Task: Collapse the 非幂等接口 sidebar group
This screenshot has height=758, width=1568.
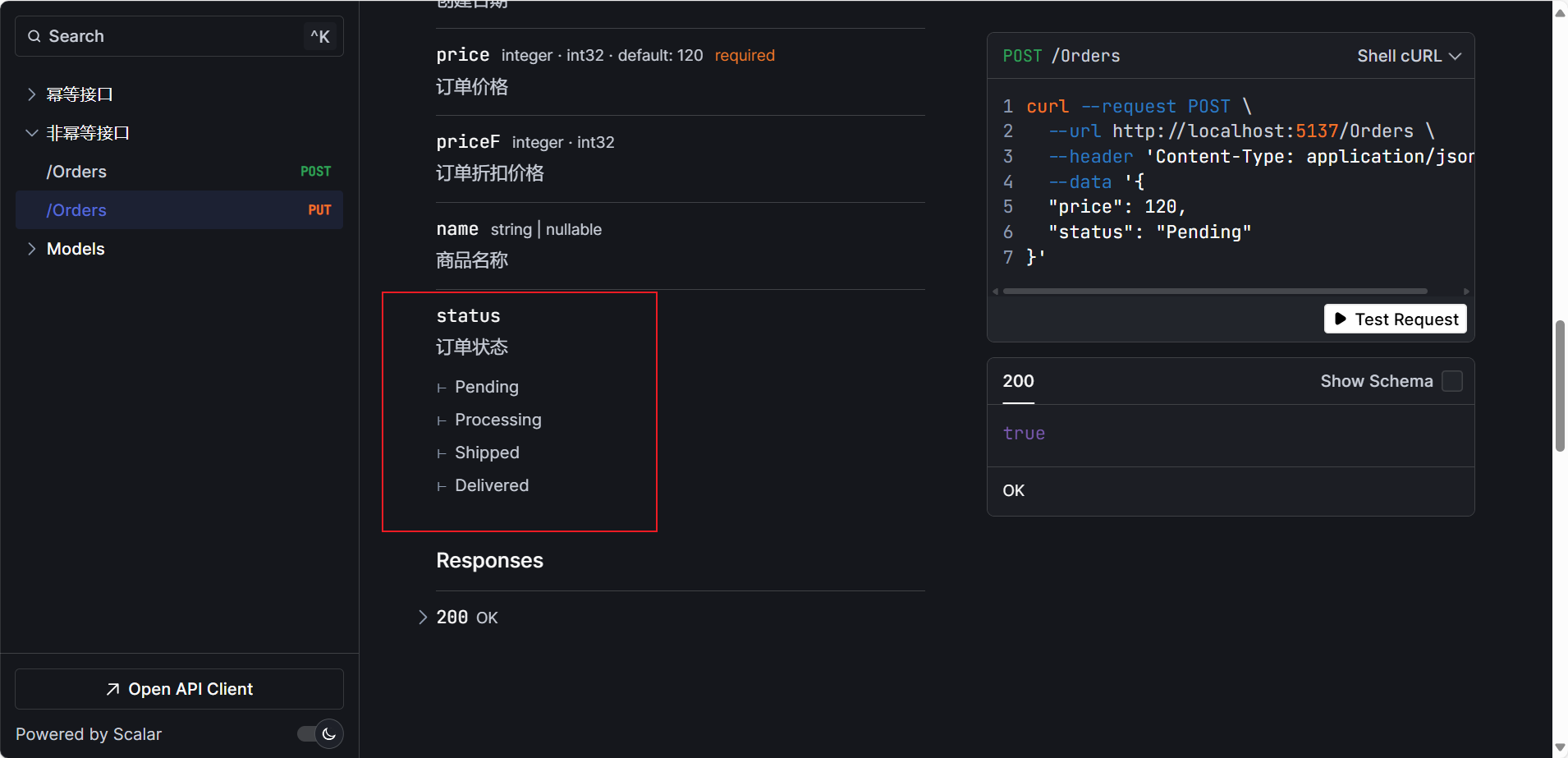Action: pyautogui.click(x=31, y=133)
